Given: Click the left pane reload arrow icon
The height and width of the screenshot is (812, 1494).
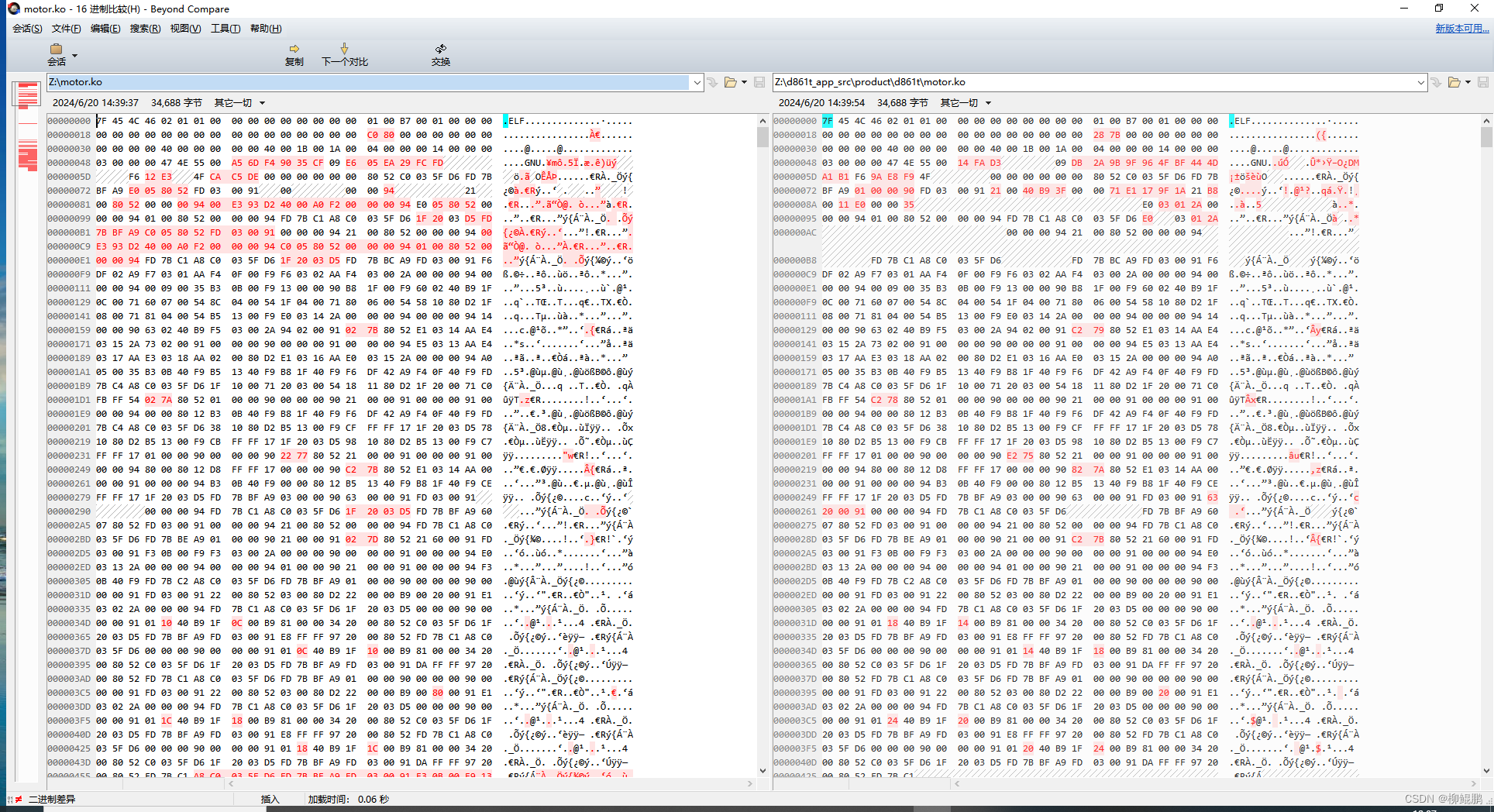Looking at the screenshot, I should (713, 82).
